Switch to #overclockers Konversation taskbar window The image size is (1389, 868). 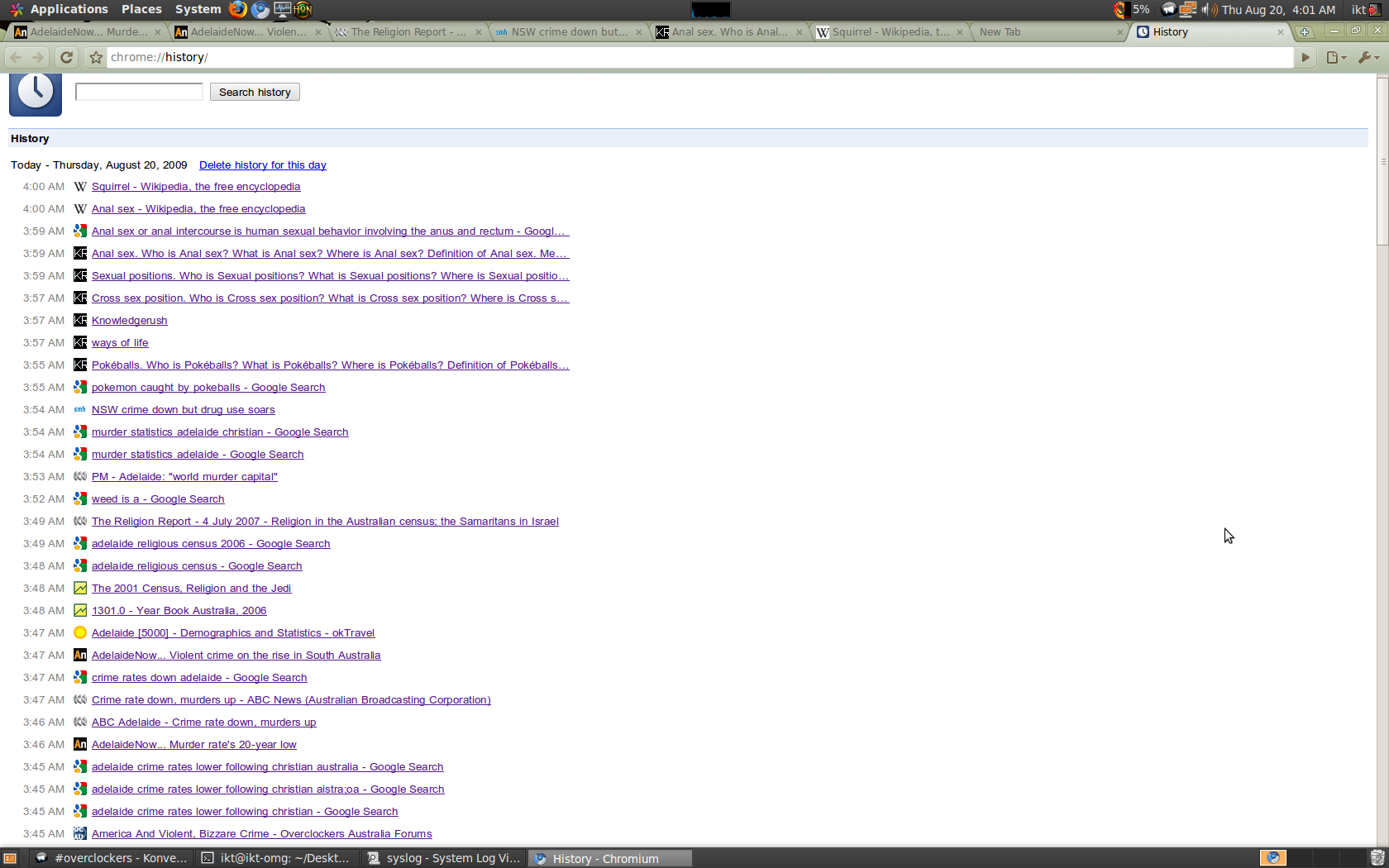112,858
